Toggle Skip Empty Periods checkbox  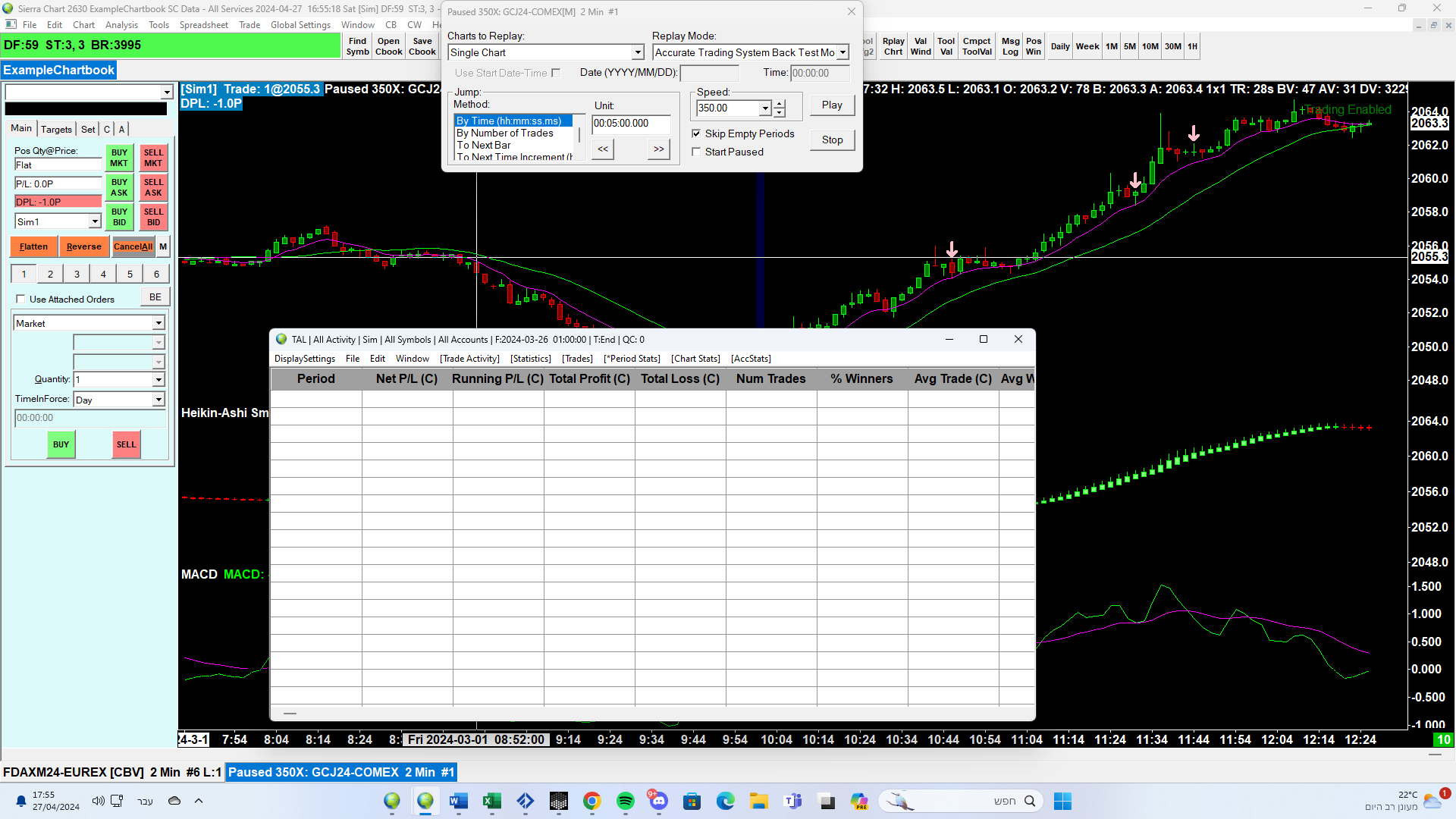(696, 133)
